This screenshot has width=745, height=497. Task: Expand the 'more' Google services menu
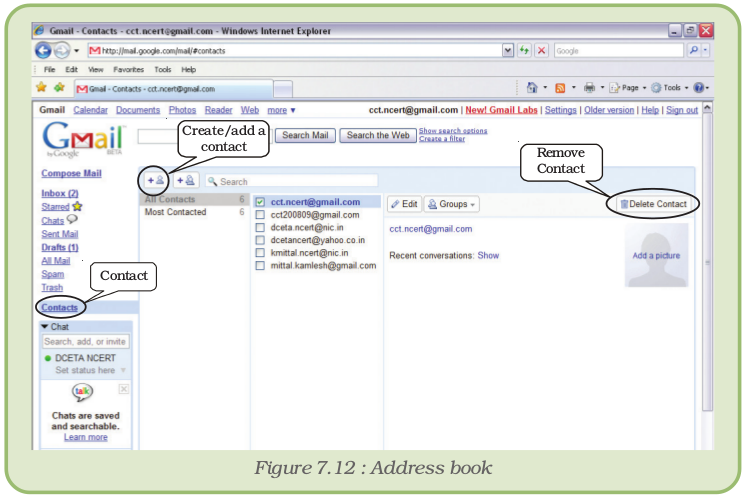coord(281,110)
